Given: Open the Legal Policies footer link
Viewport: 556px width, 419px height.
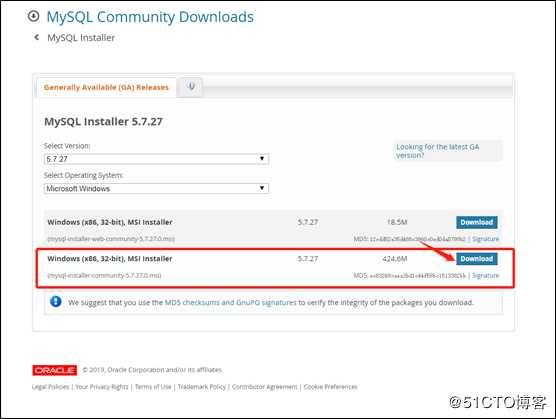Looking at the screenshot, I should click(50, 387).
